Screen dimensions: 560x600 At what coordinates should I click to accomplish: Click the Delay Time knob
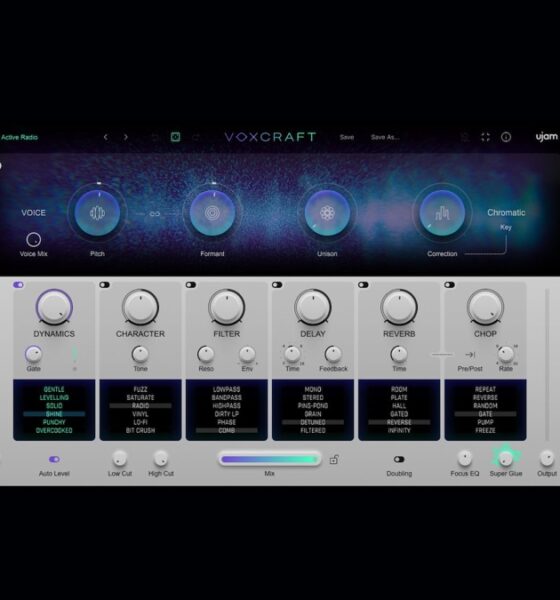pos(292,354)
